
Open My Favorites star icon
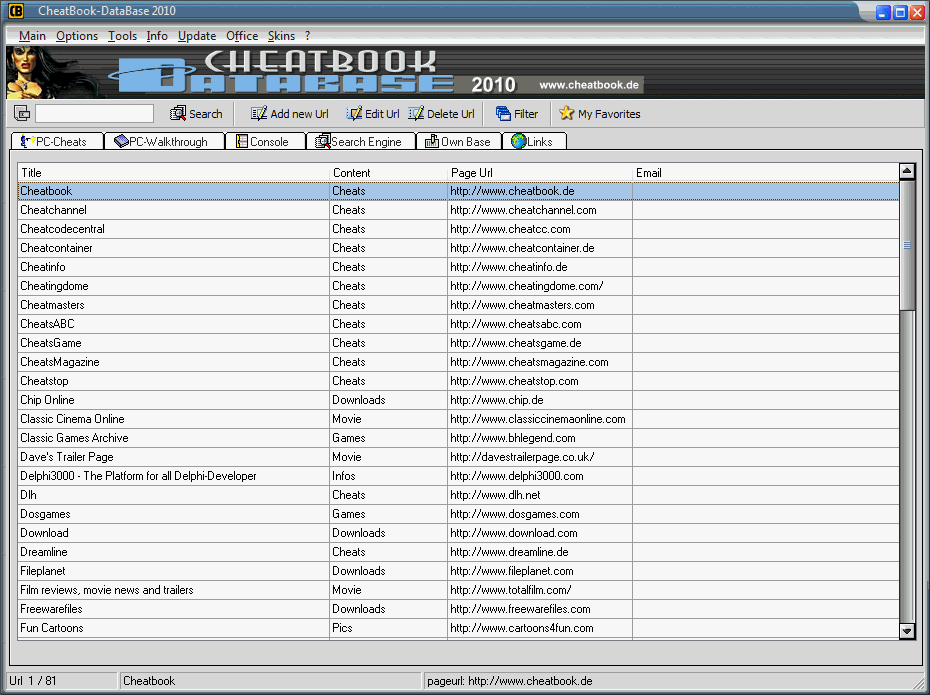coord(567,114)
